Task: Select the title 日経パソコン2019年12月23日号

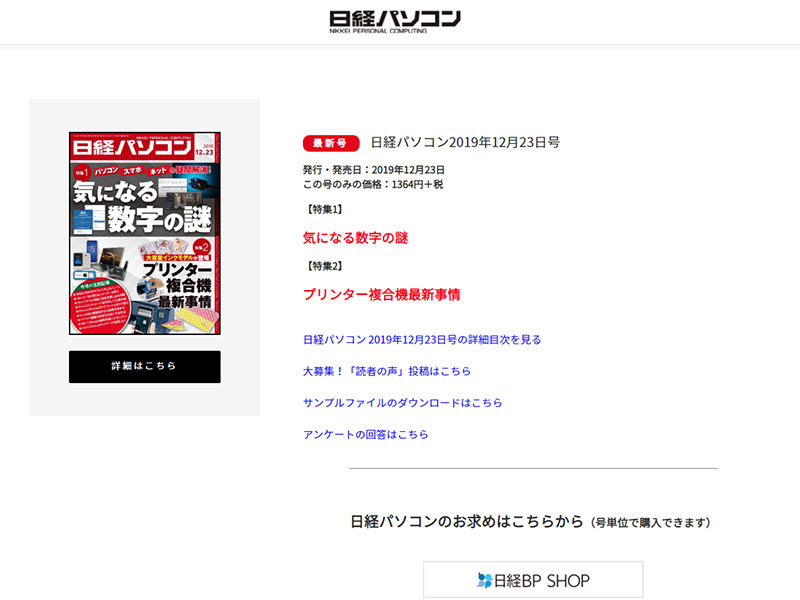Action: [465, 142]
